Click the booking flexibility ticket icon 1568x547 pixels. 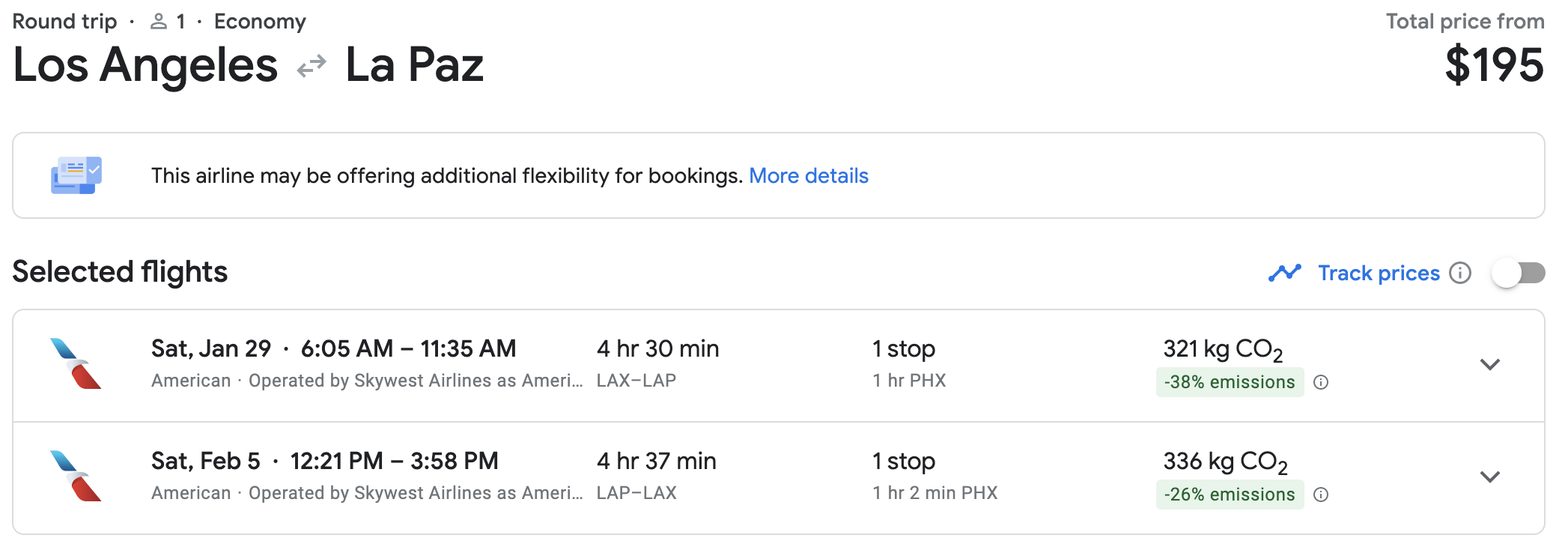[75, 175]
